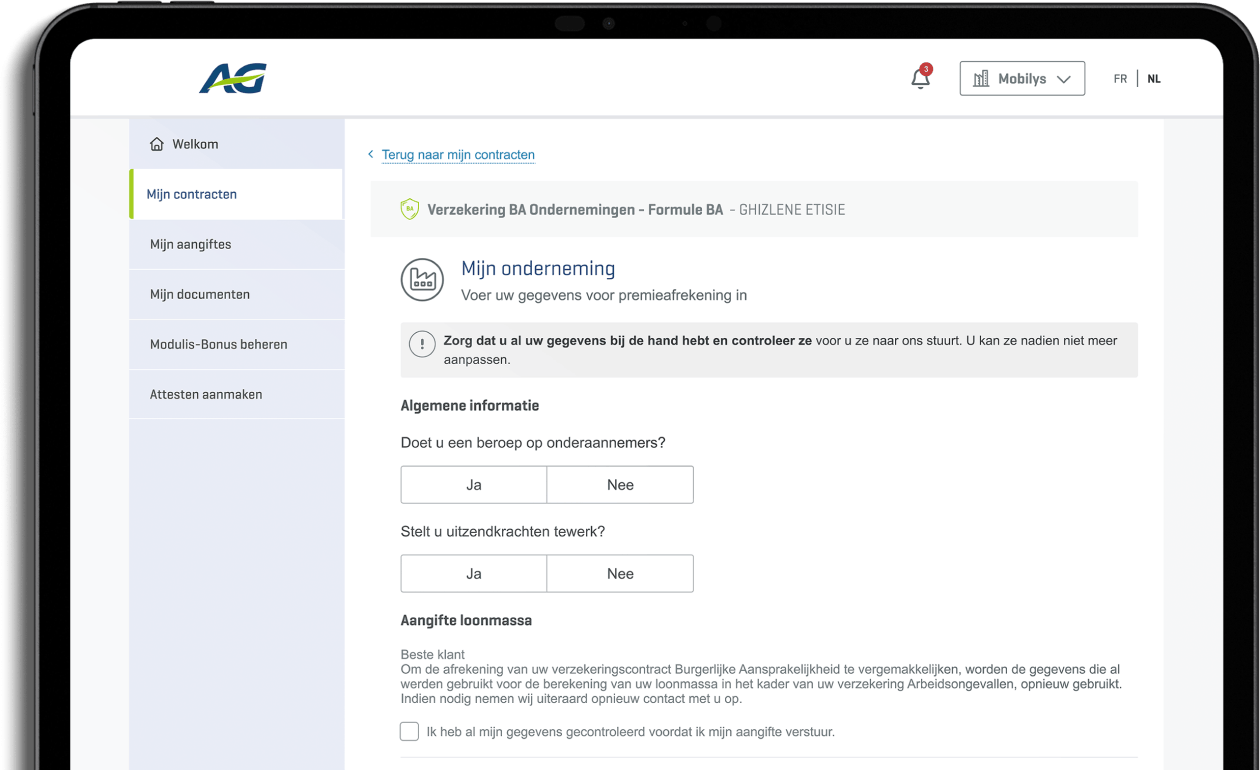Click the Aangifte loonmassa heading
This screenshot has width=1260, height=770.
click(466, 620)
